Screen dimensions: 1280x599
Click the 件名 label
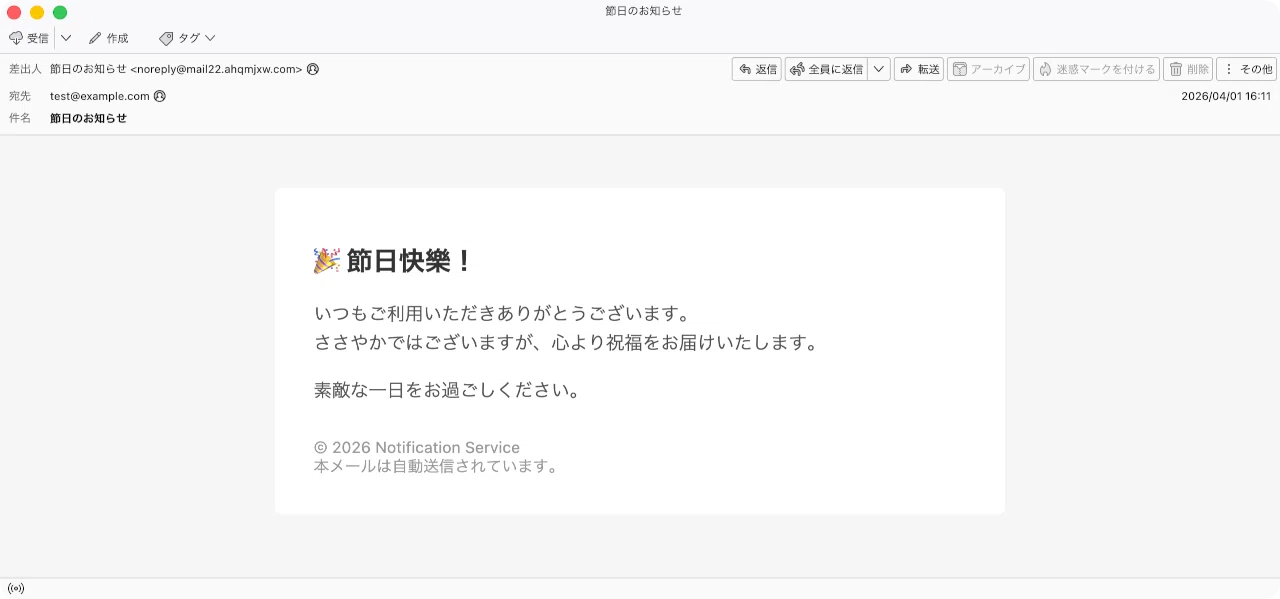click(20, 118)
